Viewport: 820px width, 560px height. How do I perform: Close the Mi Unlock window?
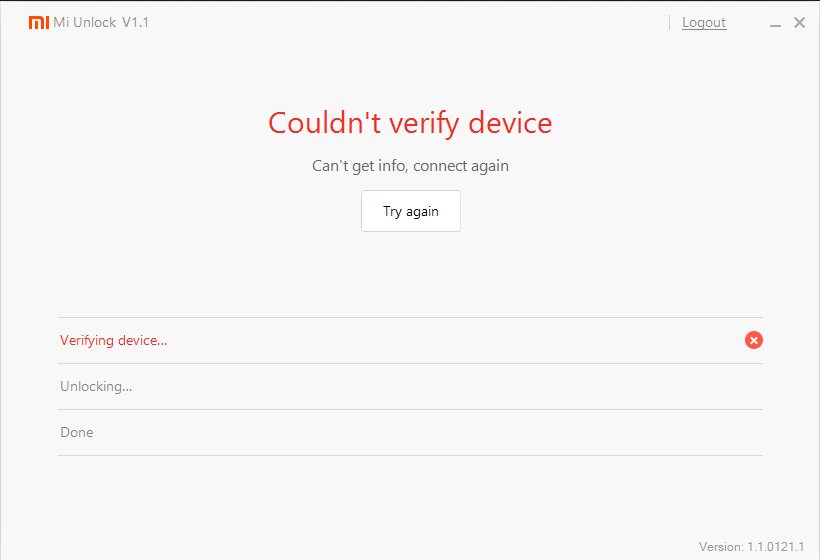click(x=799, y=23)
